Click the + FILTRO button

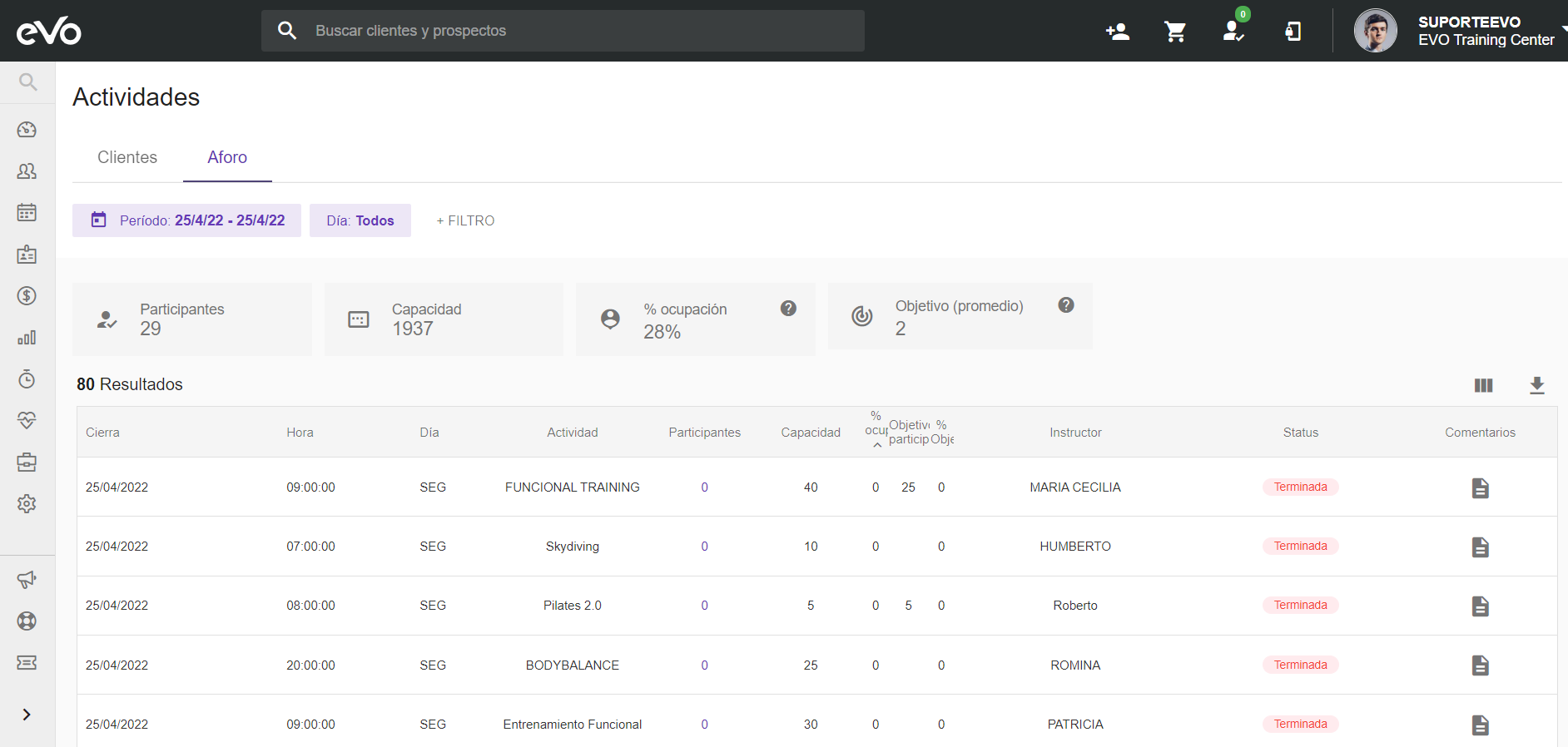[465, 220]
